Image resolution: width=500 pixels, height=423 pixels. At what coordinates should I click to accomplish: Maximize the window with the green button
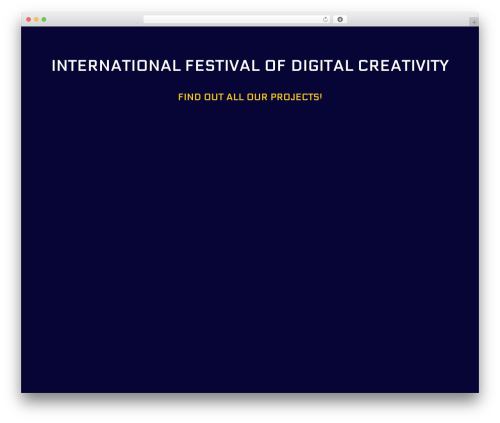pos(44,20)
